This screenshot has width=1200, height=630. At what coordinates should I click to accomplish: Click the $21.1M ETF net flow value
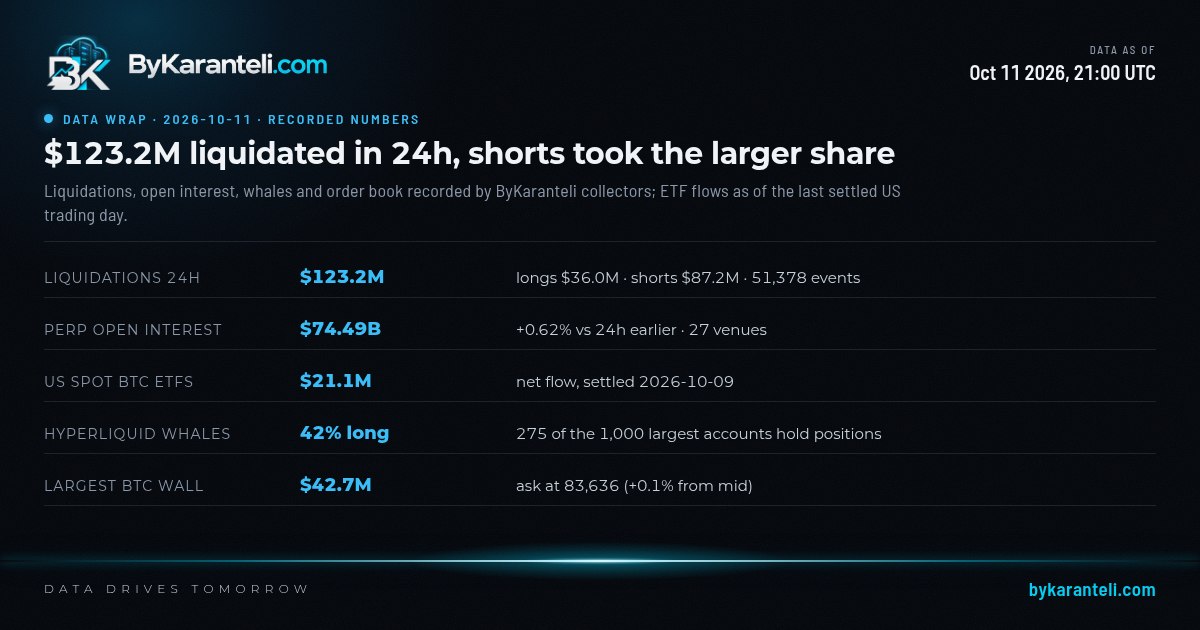tap(335, 381)
